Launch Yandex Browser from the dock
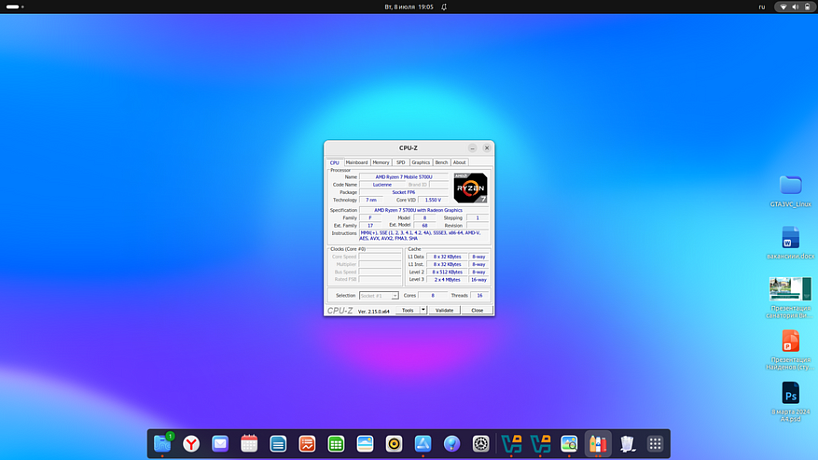 point(190,444)
